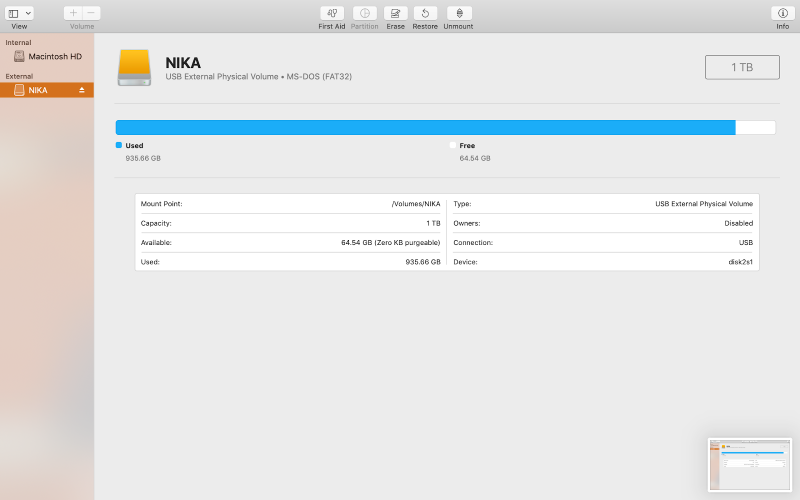Click the large yellow external drive icon
800x500 pixels.
(134, 67)
